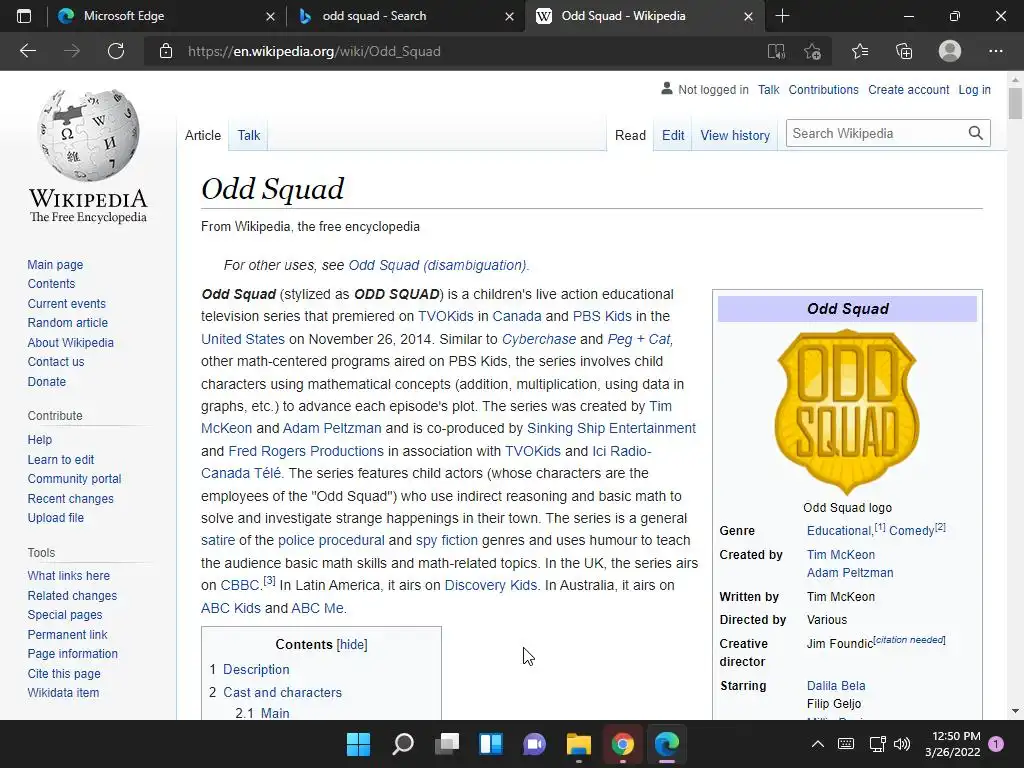The image size is (1024, 768).
Task: Click the Log in link
Action: pos(974,89)
